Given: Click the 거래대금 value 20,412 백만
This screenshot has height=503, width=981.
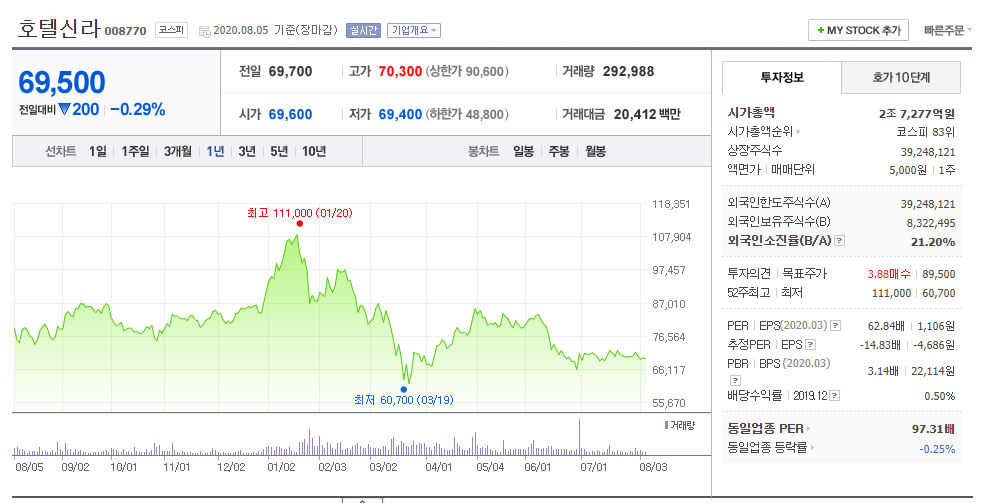Looking at the screenshot, I should [x=647, y=114].
